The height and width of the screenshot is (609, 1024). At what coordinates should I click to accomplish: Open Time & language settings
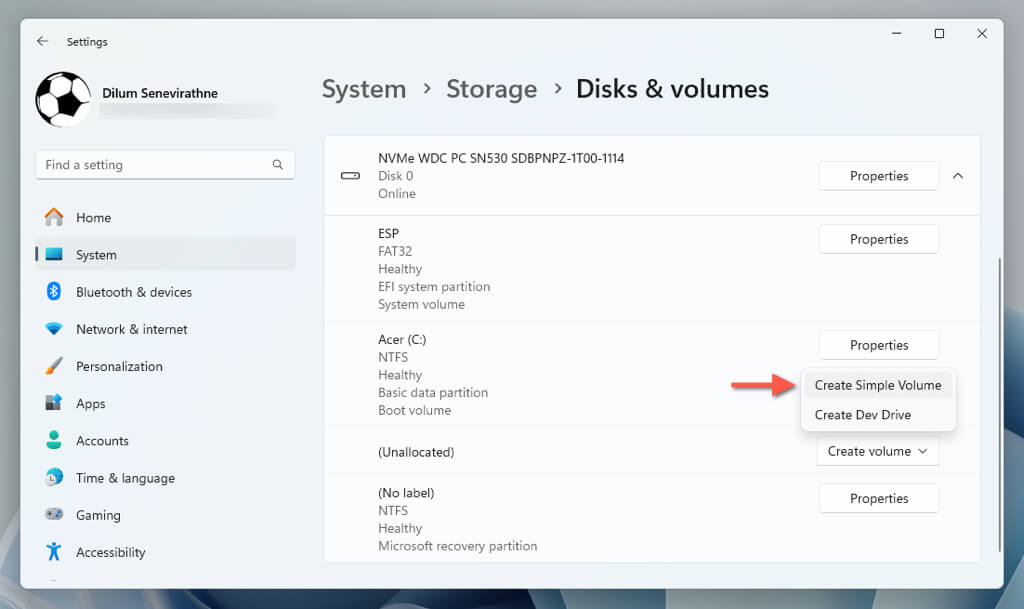[x=125, y=478]
